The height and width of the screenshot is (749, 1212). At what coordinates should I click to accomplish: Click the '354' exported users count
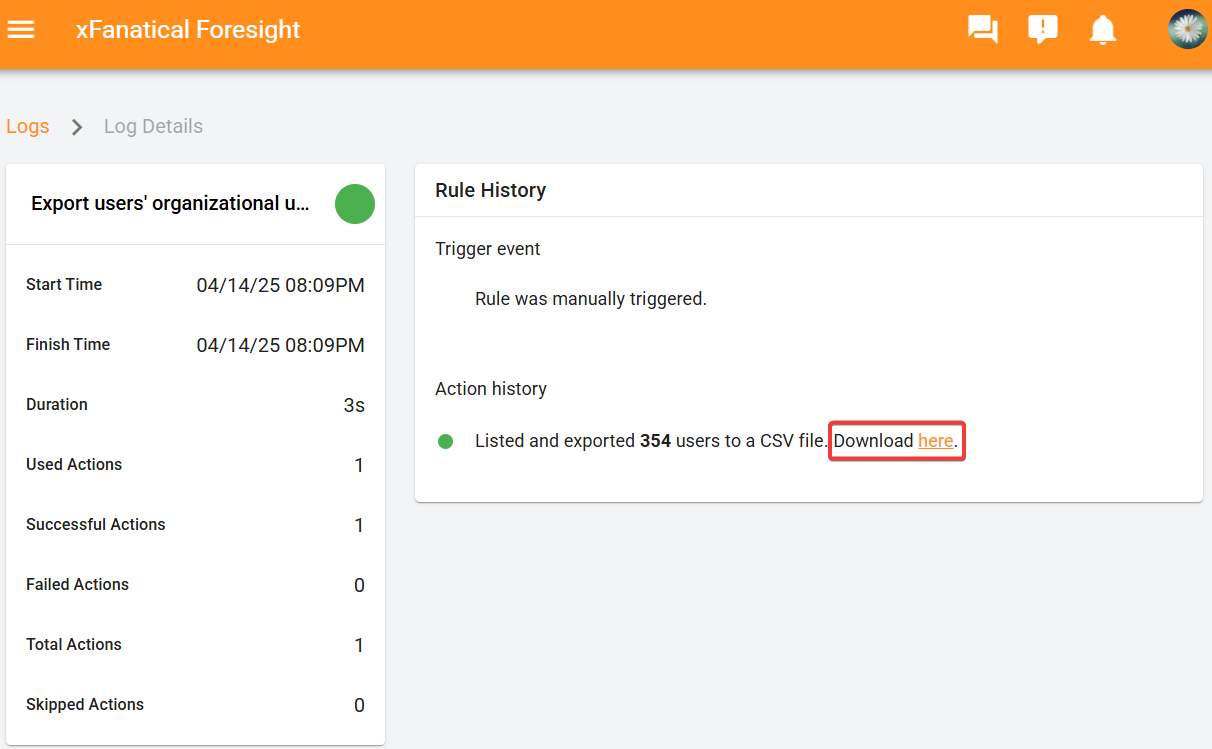(x=655, y=441)
